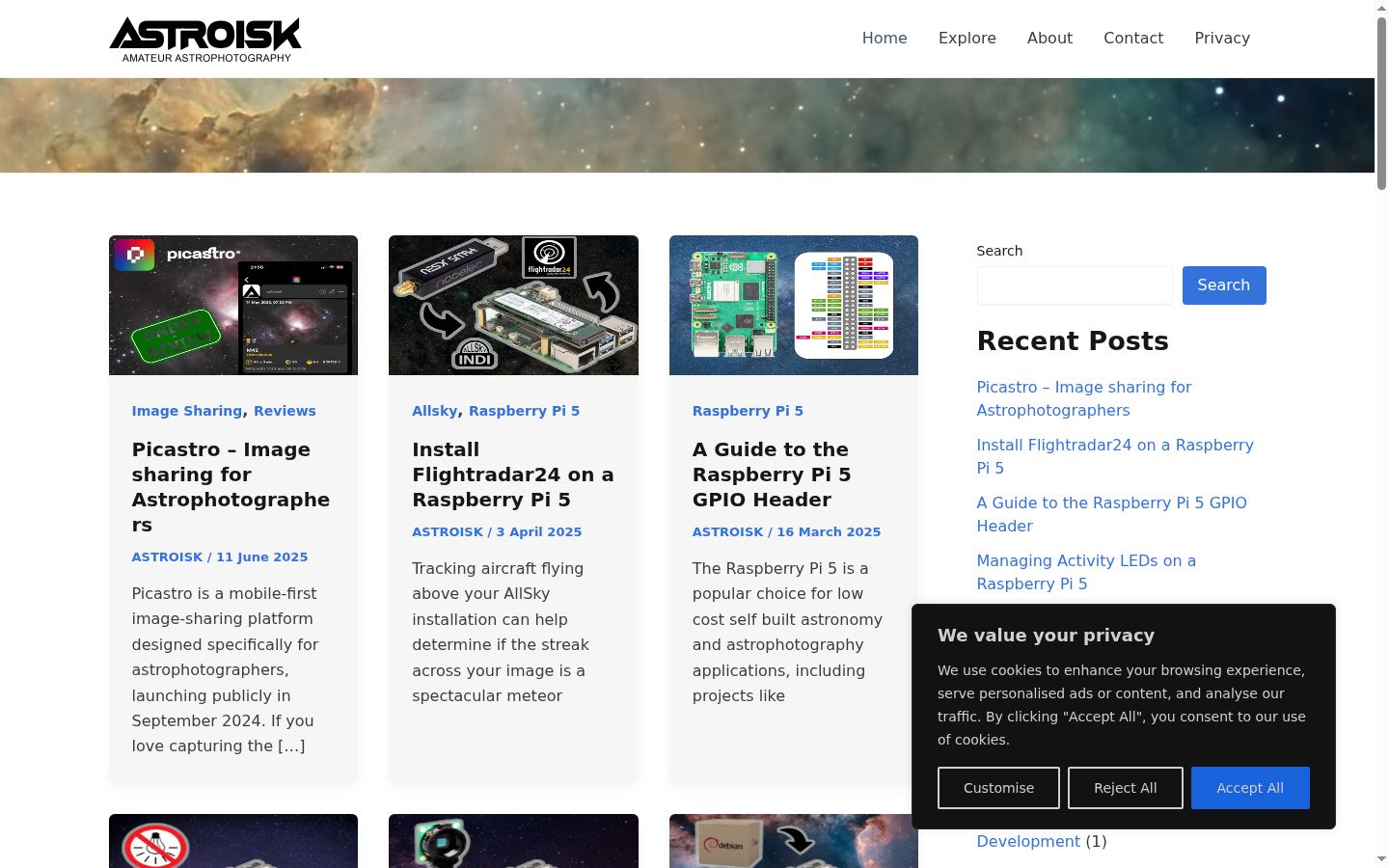Image resolution: width=1389 pixels, height=868 pixels.
Task: Open GPIO Header guide title in card
Action: point(772,475)
